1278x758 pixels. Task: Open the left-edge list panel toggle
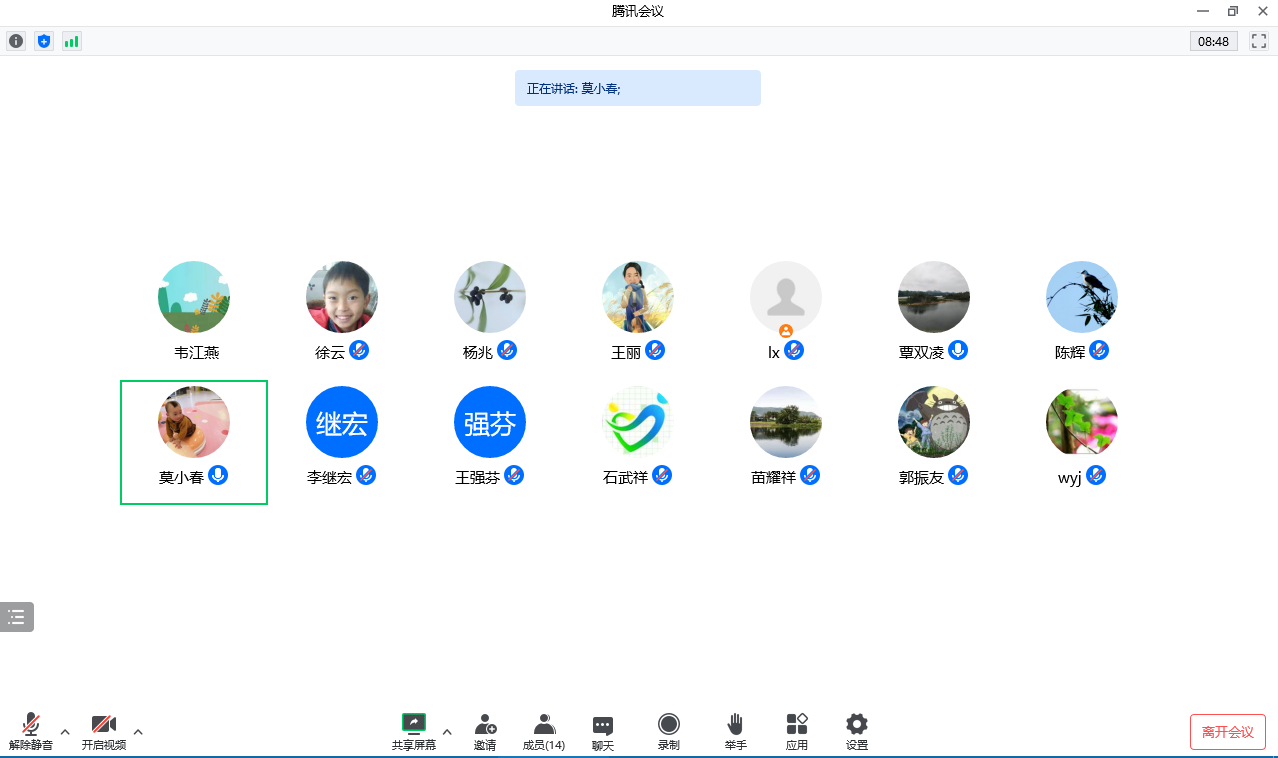click(16, 617)
